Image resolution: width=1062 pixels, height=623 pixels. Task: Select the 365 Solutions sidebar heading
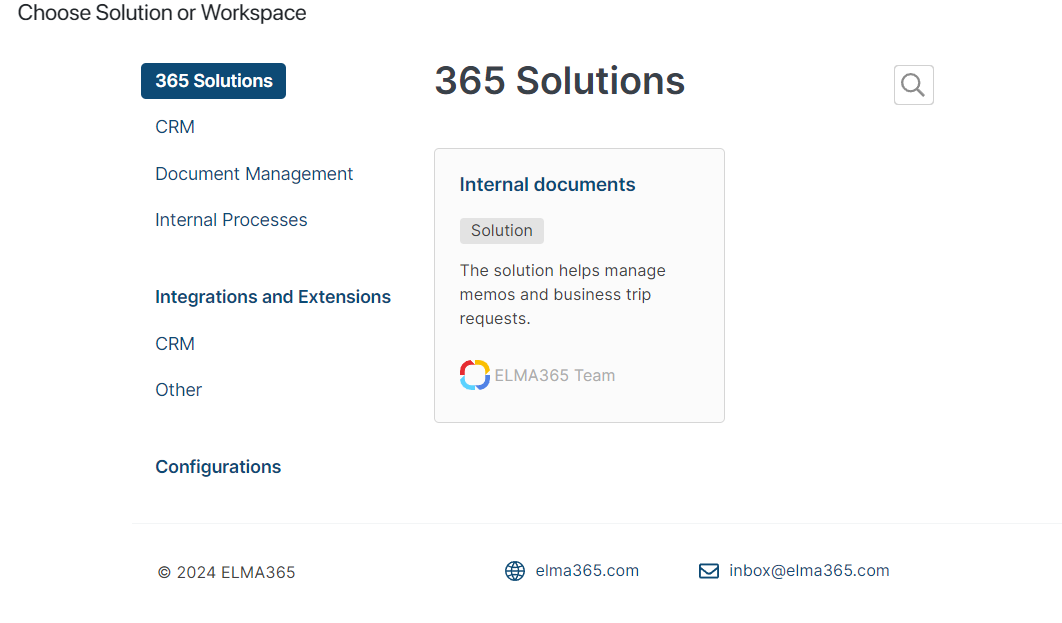coord(213,81)
